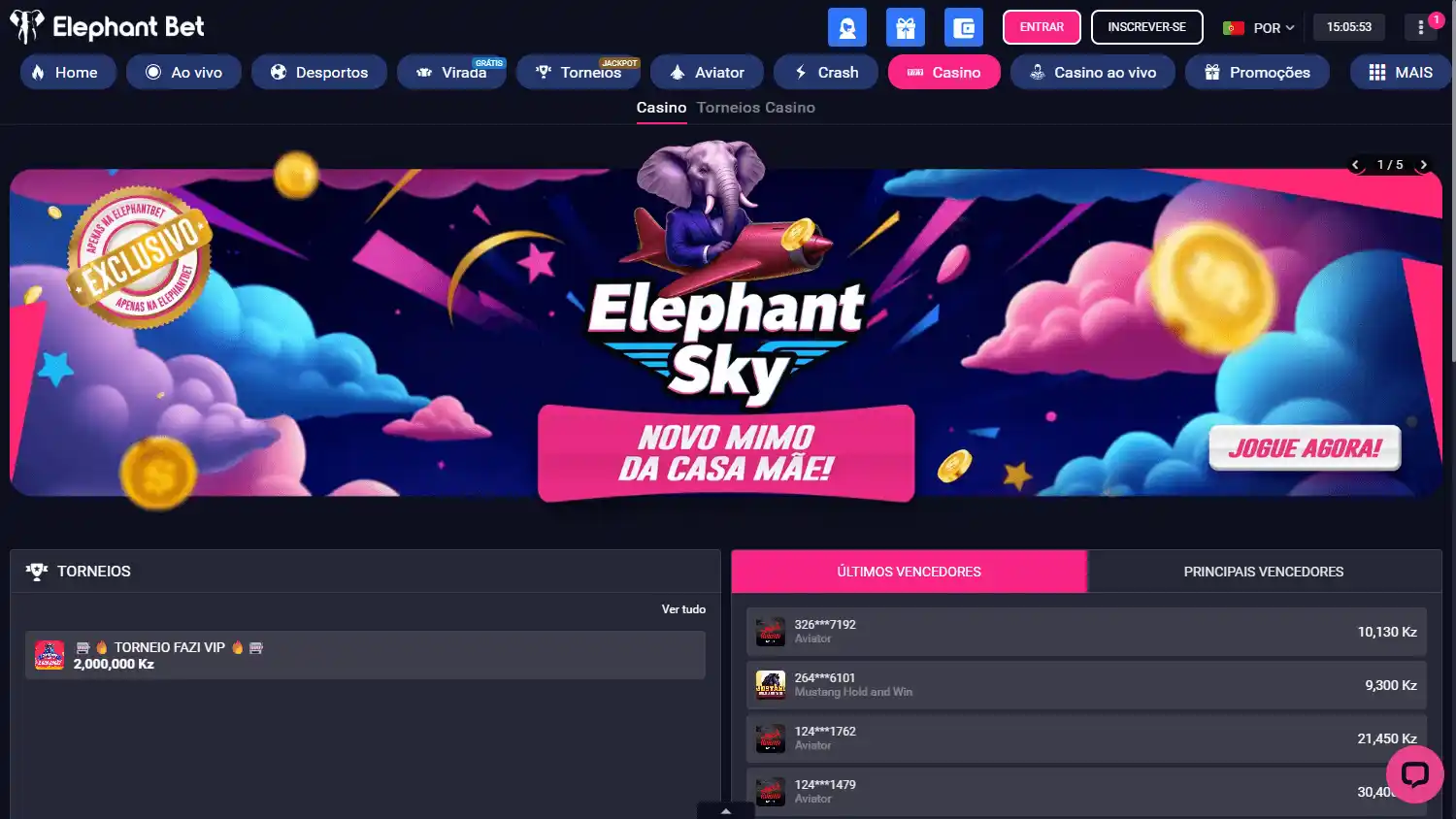This screenshot has width=1456, height=819.
Task: Click winner row 124***1479
Action: click(1086, 792)
